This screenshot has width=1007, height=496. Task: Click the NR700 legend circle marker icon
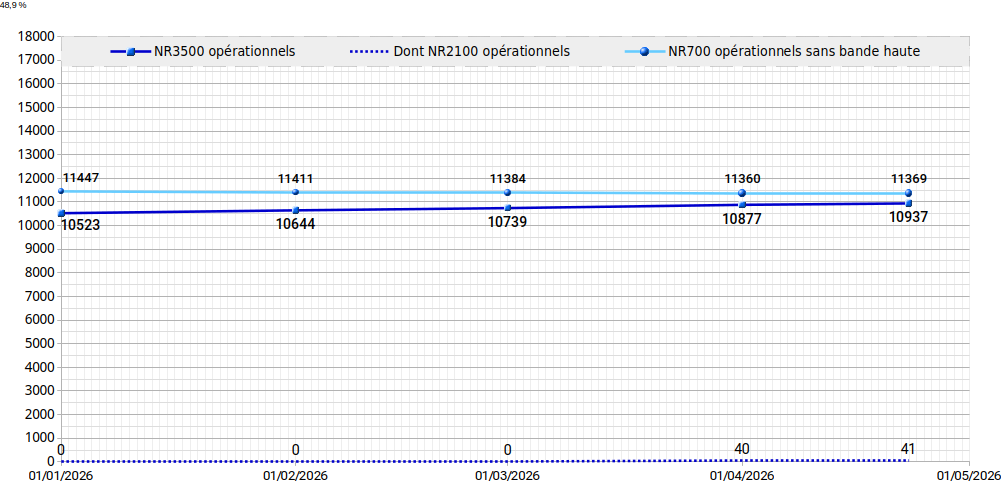coord(643,51)
